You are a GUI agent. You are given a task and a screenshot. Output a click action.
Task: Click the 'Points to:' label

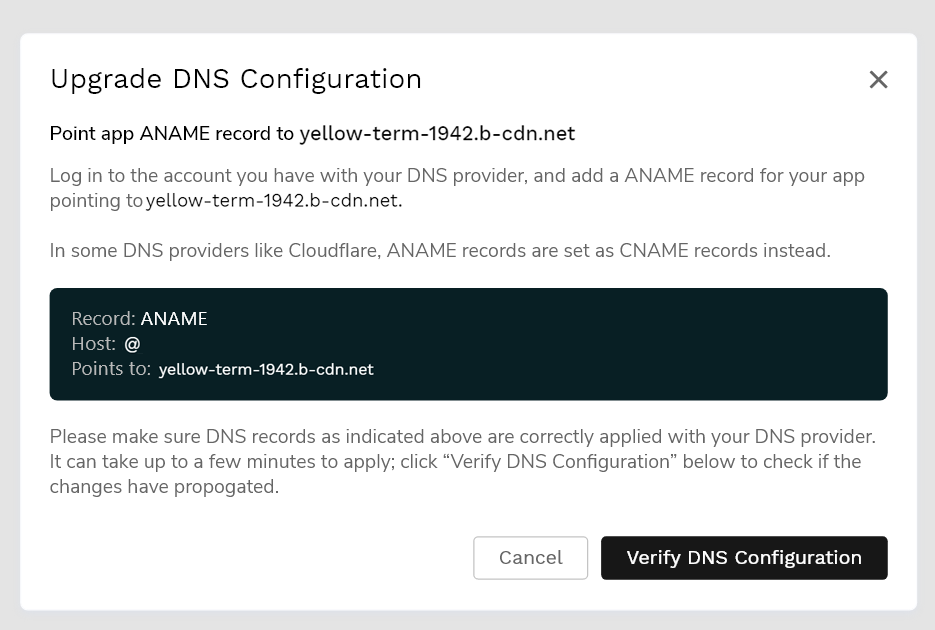pos(111,370)
